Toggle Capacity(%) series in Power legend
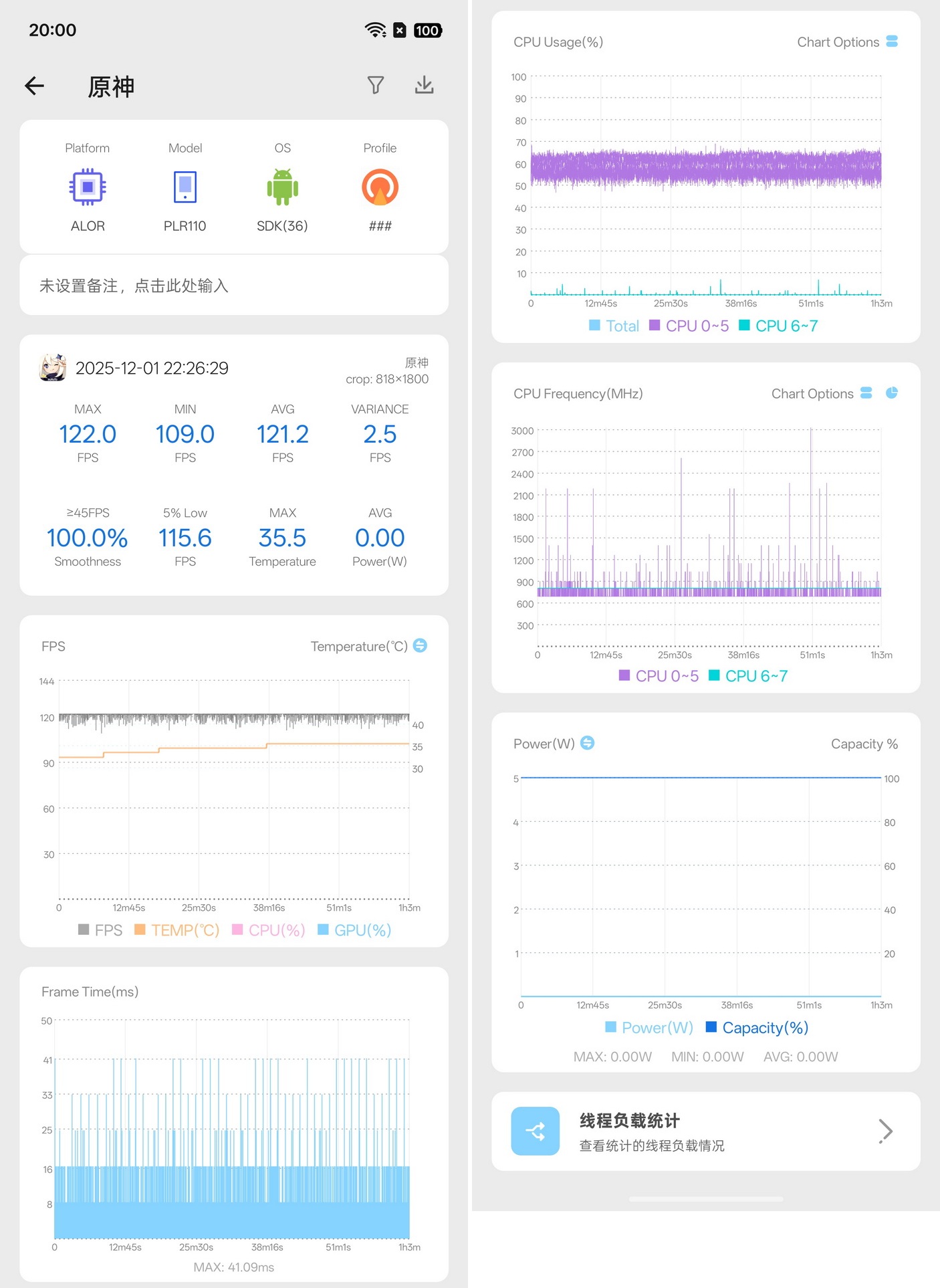 (x=757, y=1027)
